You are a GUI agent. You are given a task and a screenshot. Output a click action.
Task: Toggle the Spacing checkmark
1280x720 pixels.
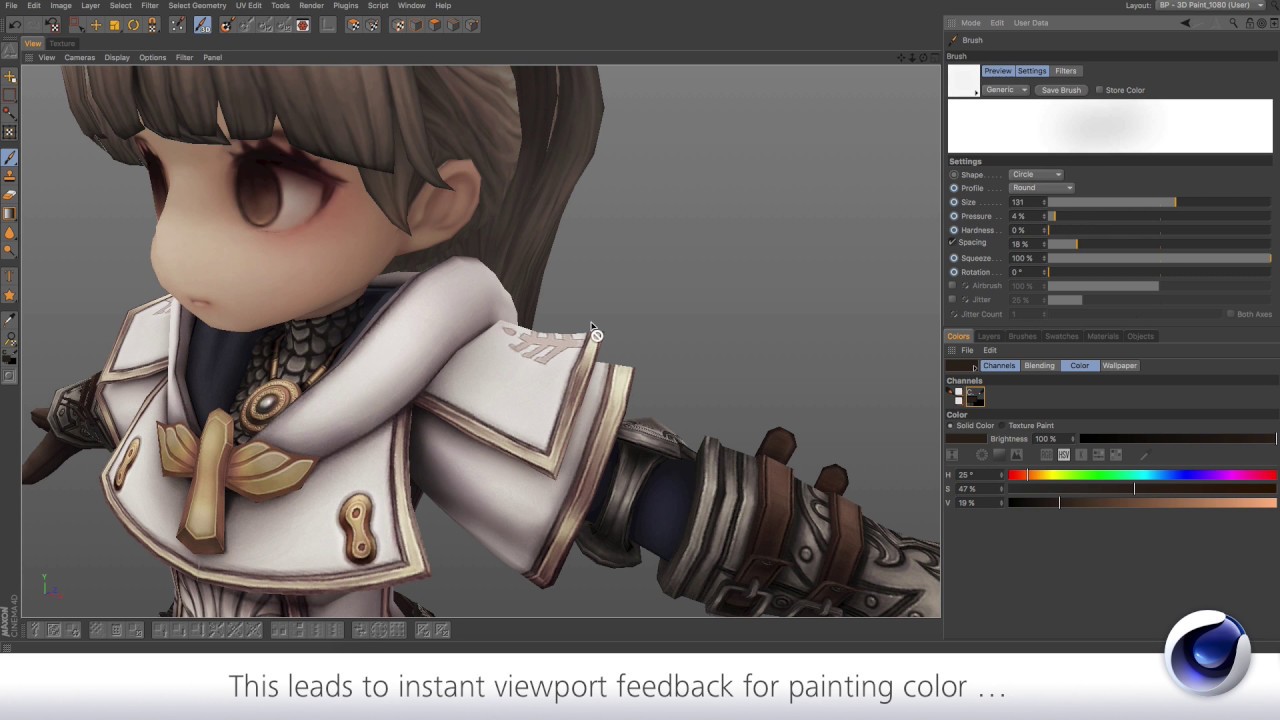(952, 243)
